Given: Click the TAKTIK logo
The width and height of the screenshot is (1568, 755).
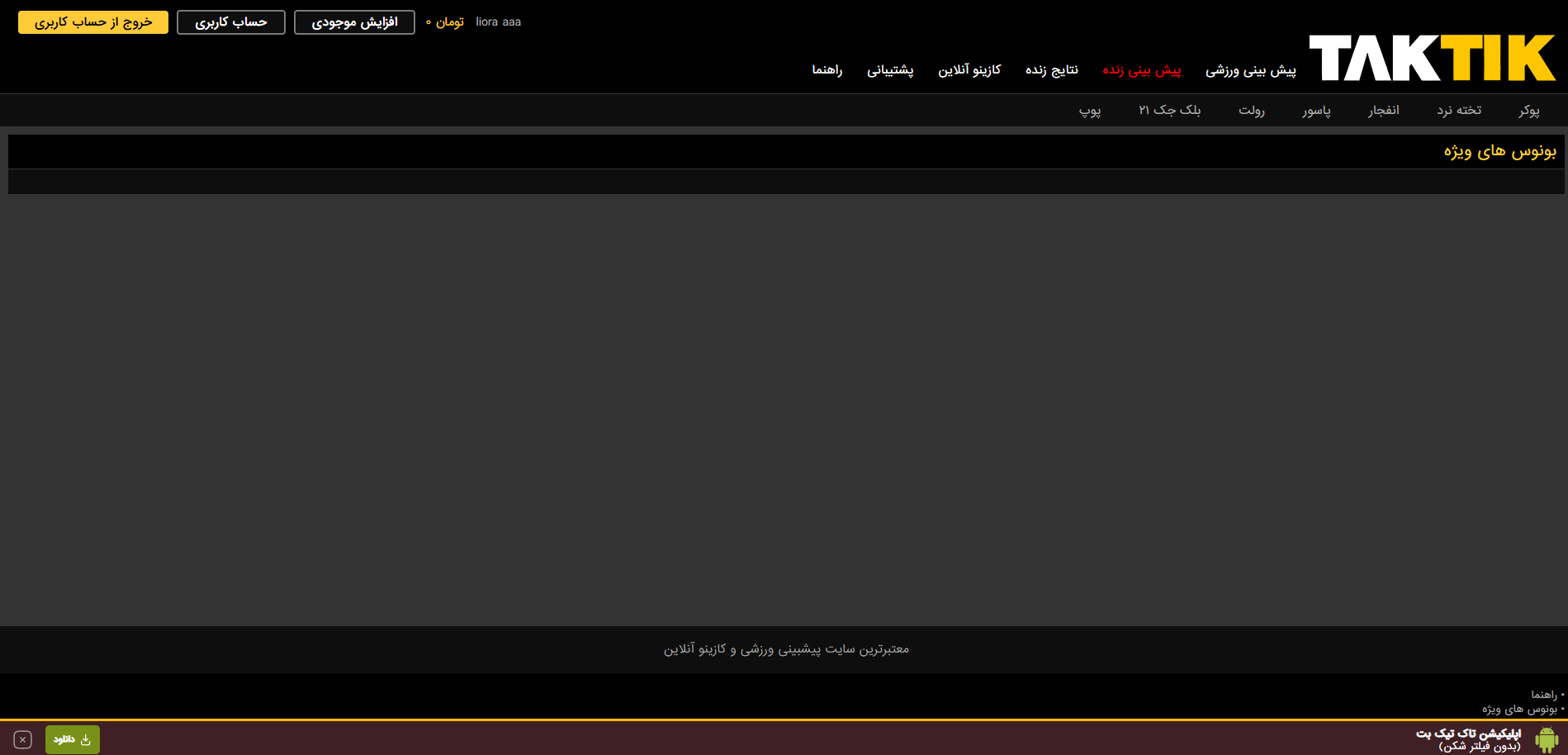Looking at the screenshot, I should click(x=1432, y=58).
